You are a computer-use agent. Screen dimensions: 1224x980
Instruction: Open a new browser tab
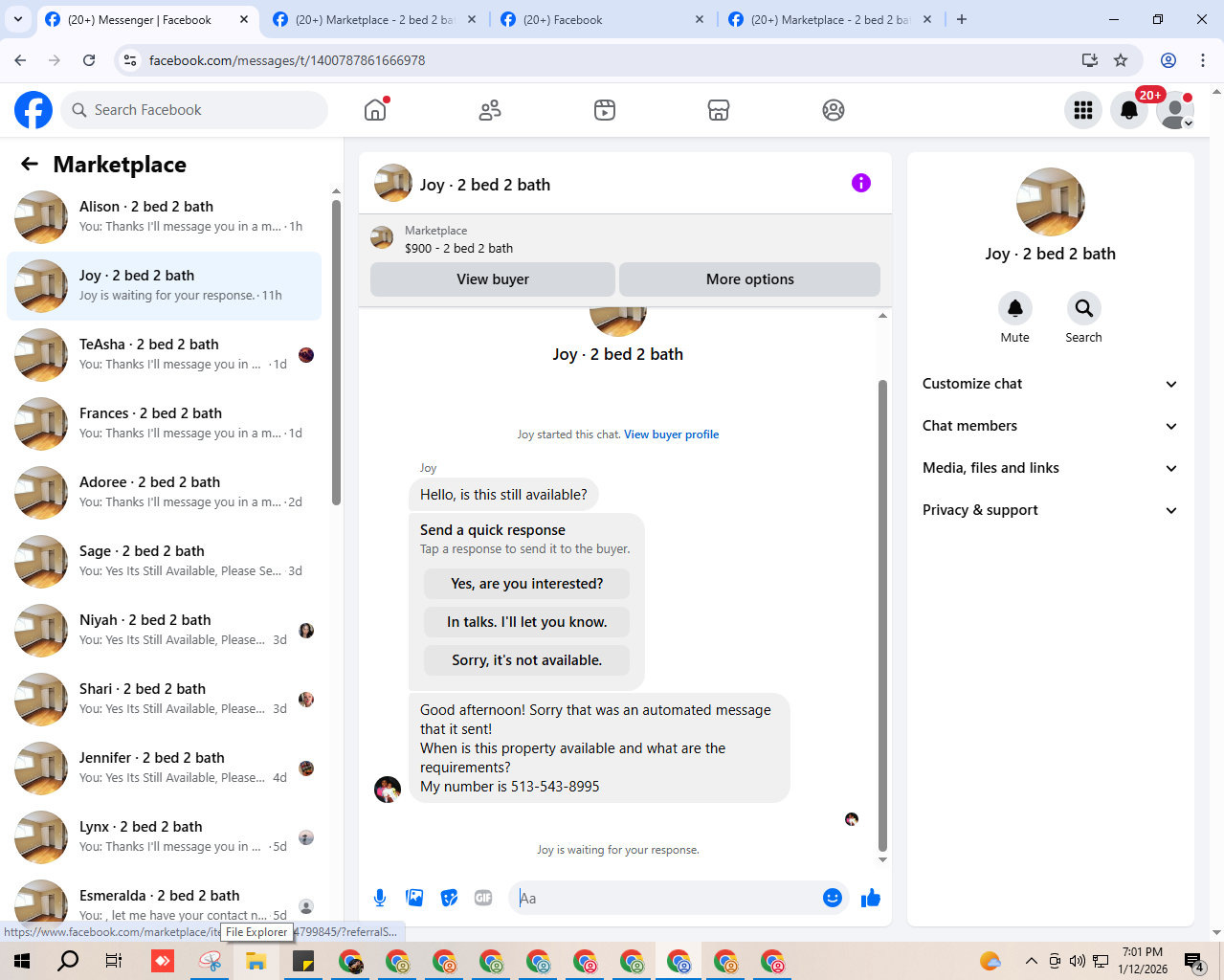pyautogui.click(x=962, y=19)
